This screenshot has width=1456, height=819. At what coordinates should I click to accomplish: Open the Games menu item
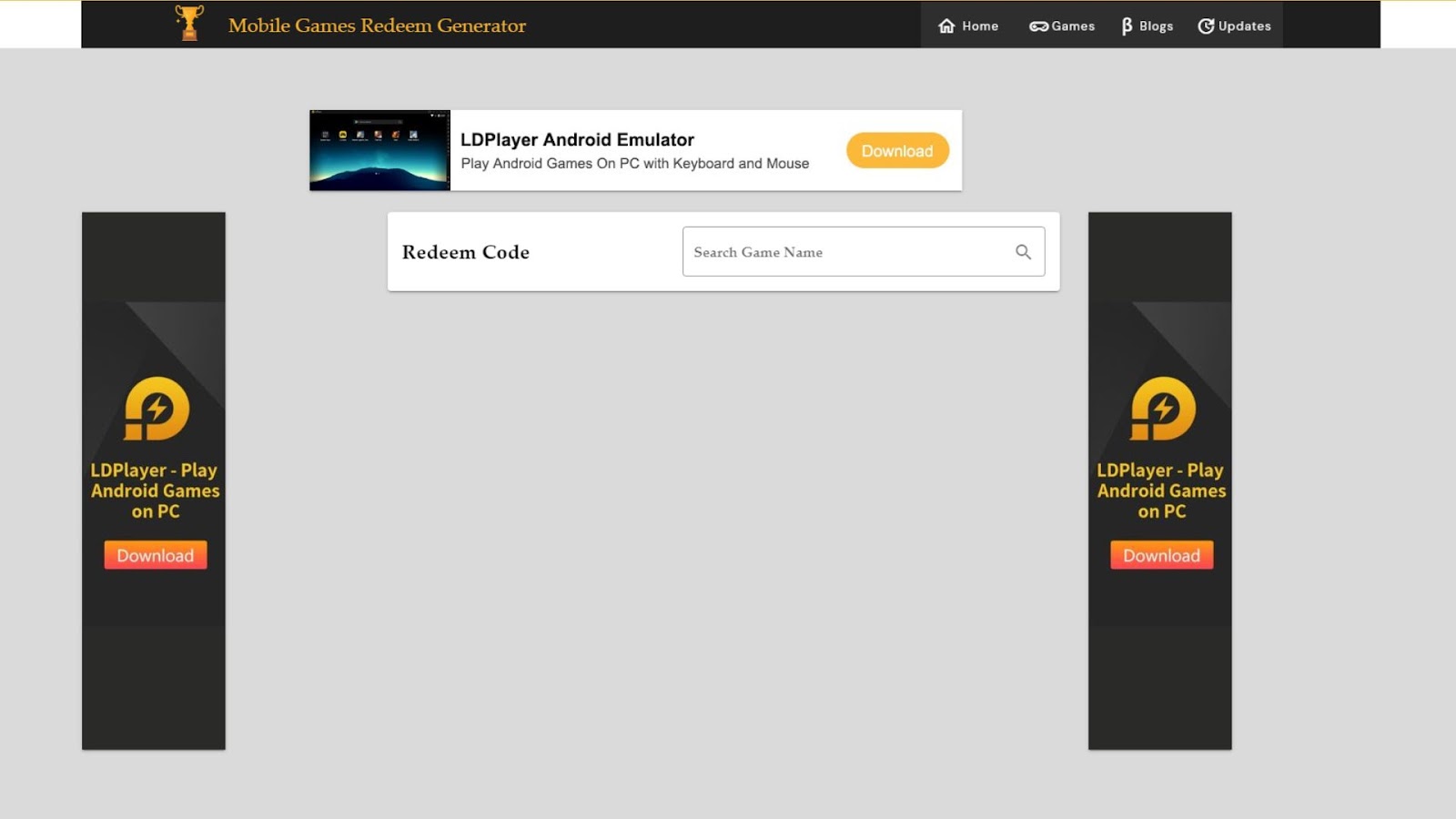(1061, 25)
